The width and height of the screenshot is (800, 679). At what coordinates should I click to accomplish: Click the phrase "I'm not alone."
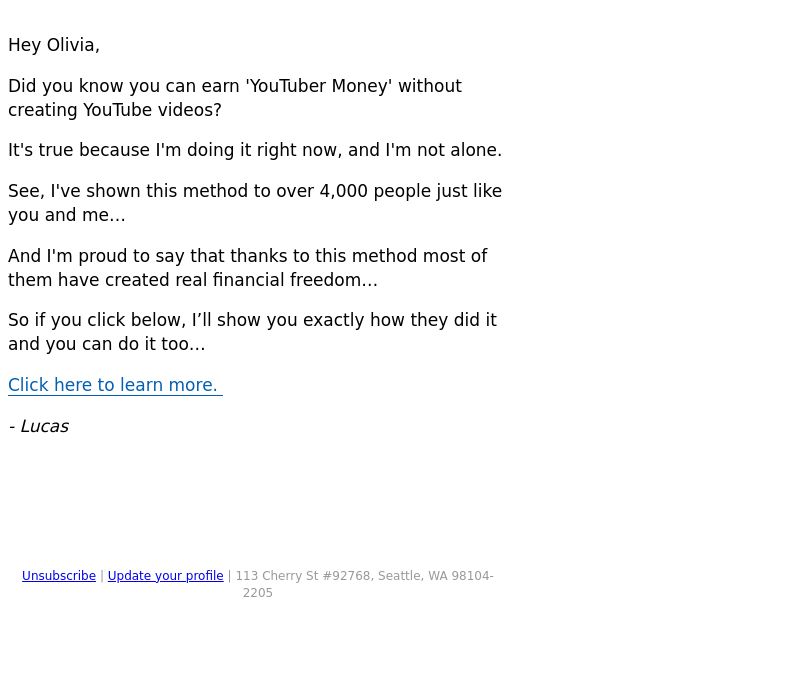[x=443, y=150]
